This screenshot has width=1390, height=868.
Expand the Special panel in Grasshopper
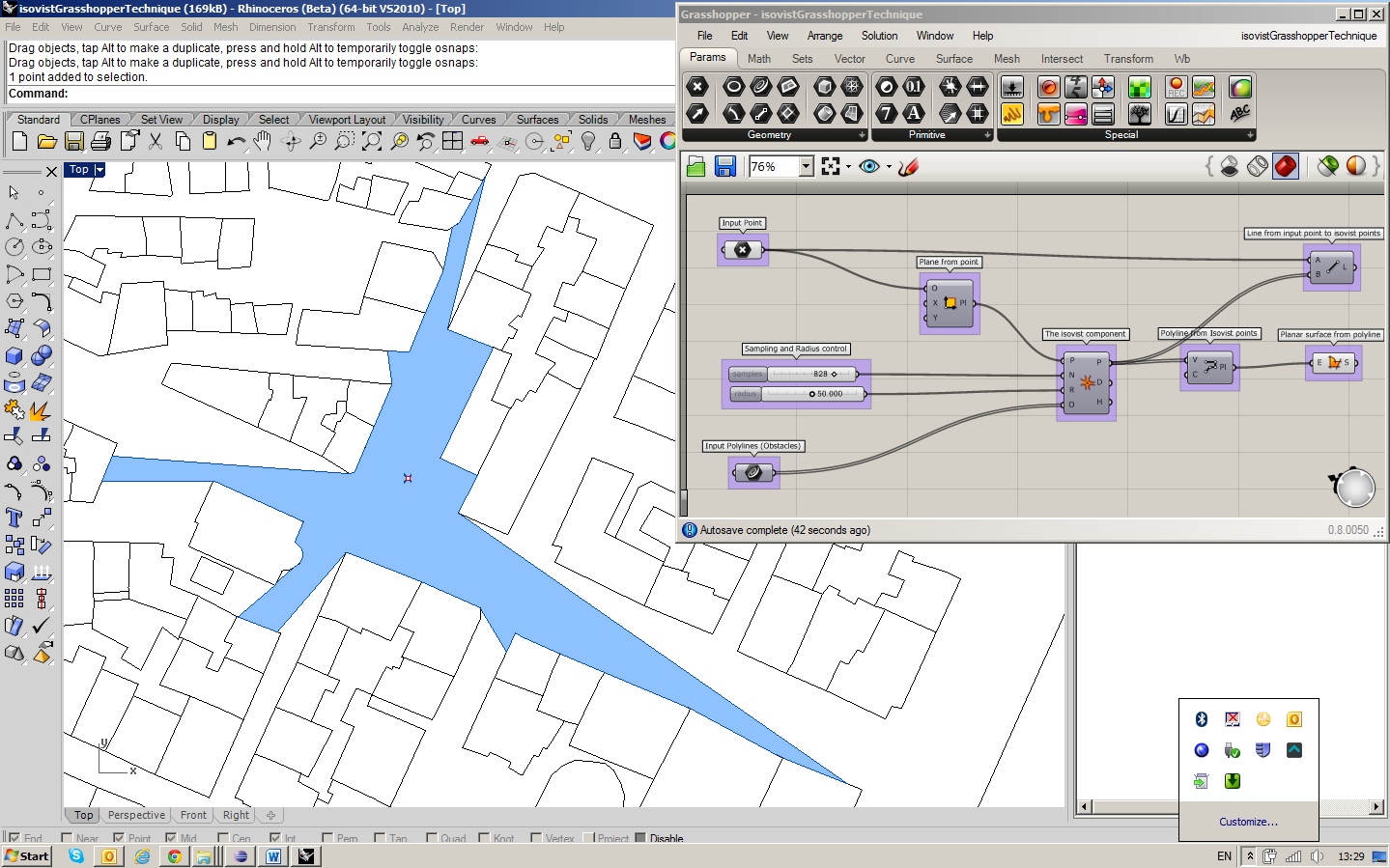1250,135
